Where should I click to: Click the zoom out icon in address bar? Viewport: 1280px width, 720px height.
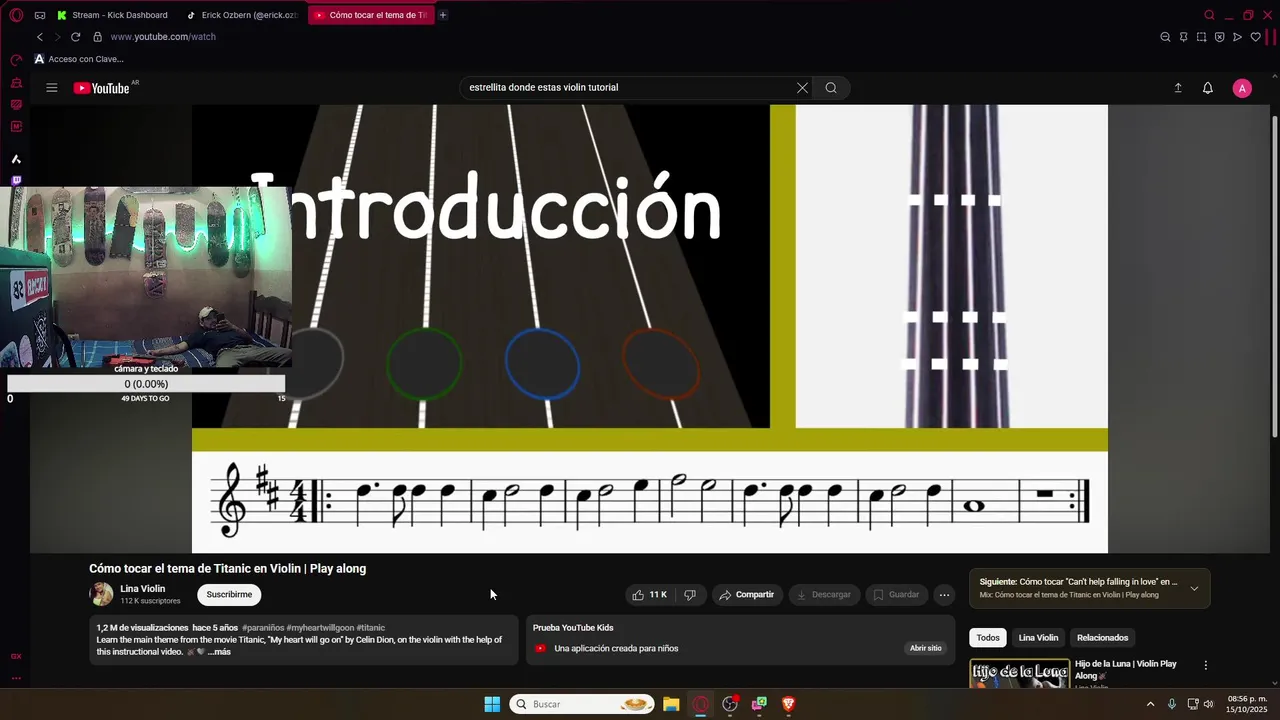(x=1165, y=37)
